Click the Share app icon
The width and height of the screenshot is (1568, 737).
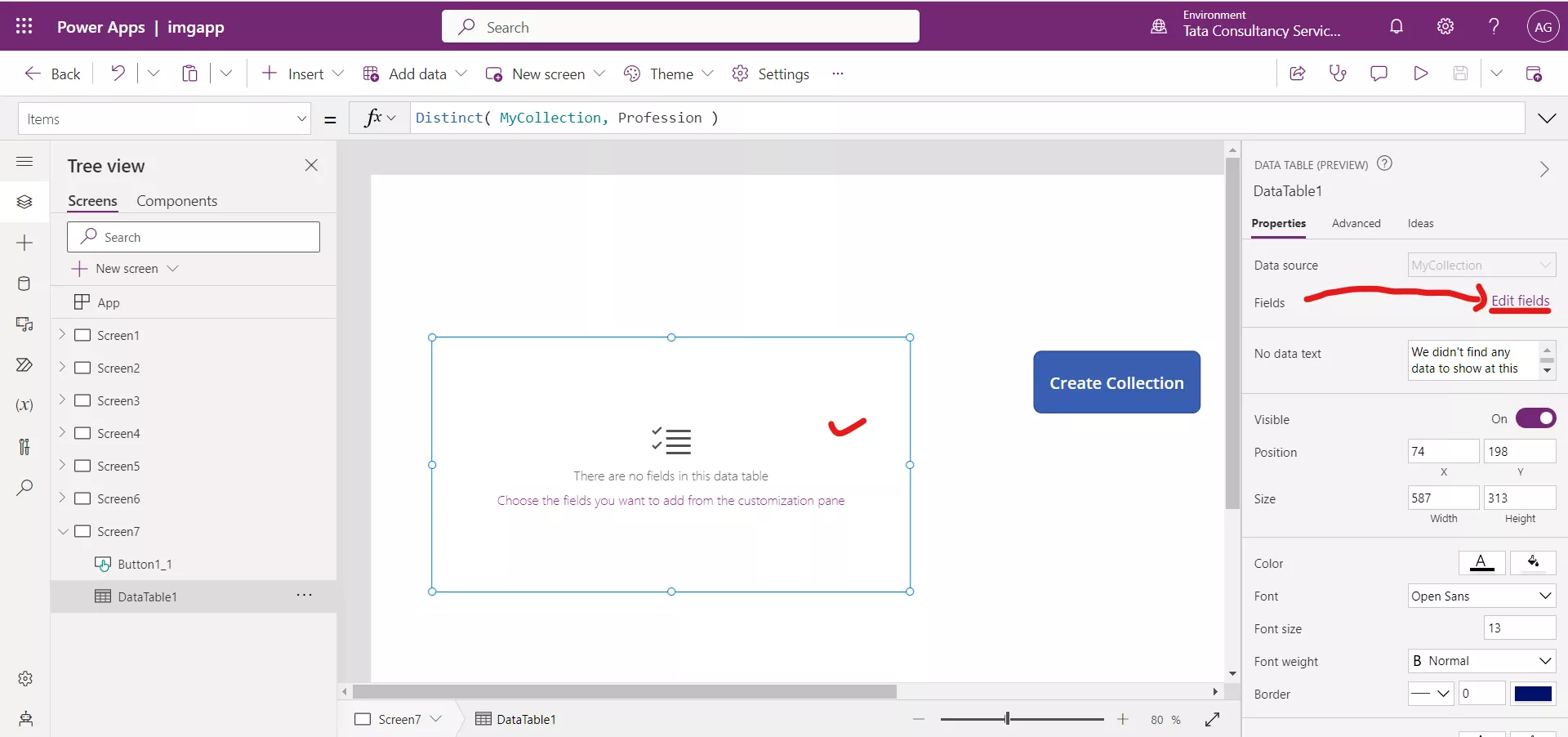(x=1297, y=74)
